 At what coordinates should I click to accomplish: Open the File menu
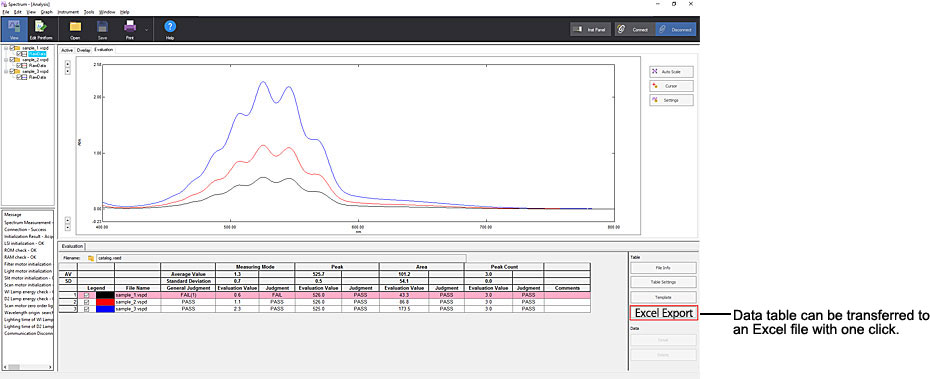click(x=6, y=12)
